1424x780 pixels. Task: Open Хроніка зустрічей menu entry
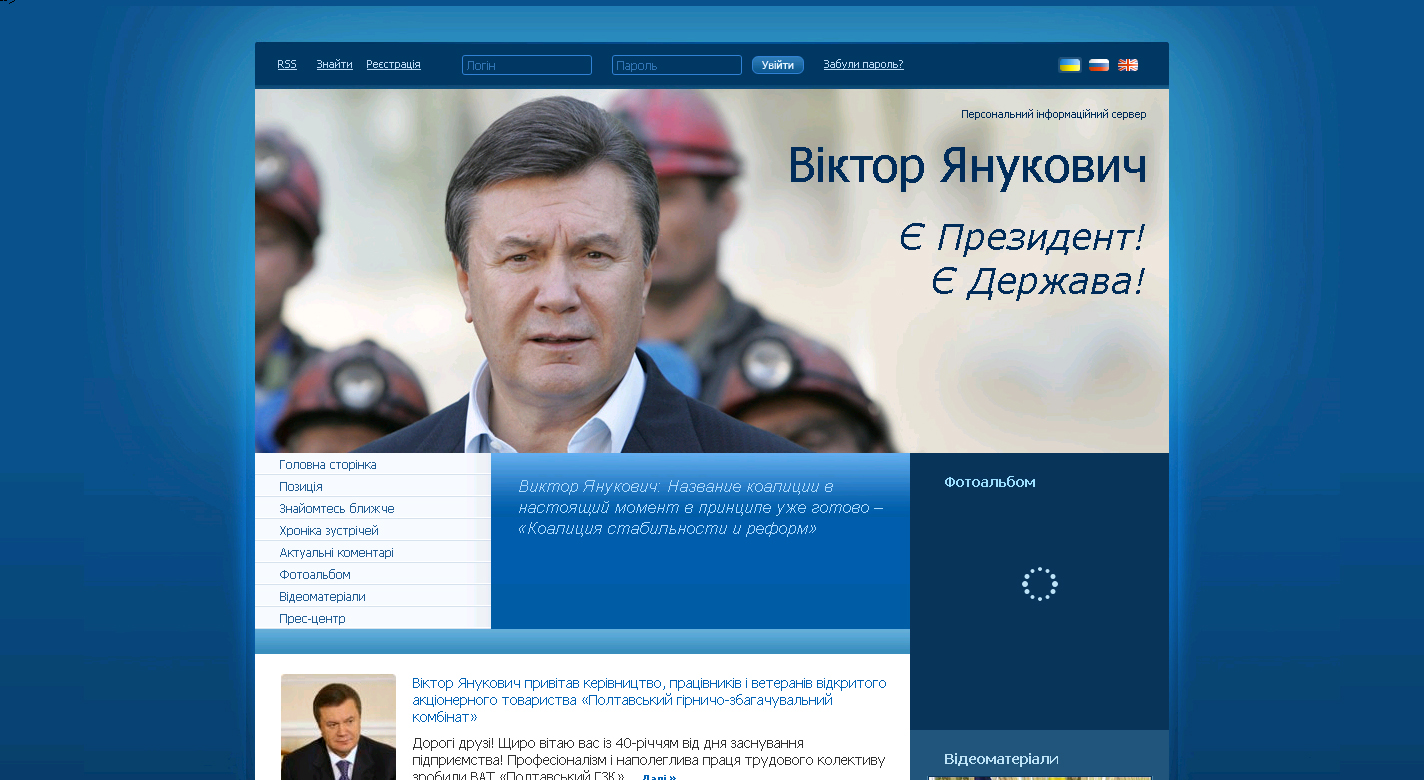(329, 531)
